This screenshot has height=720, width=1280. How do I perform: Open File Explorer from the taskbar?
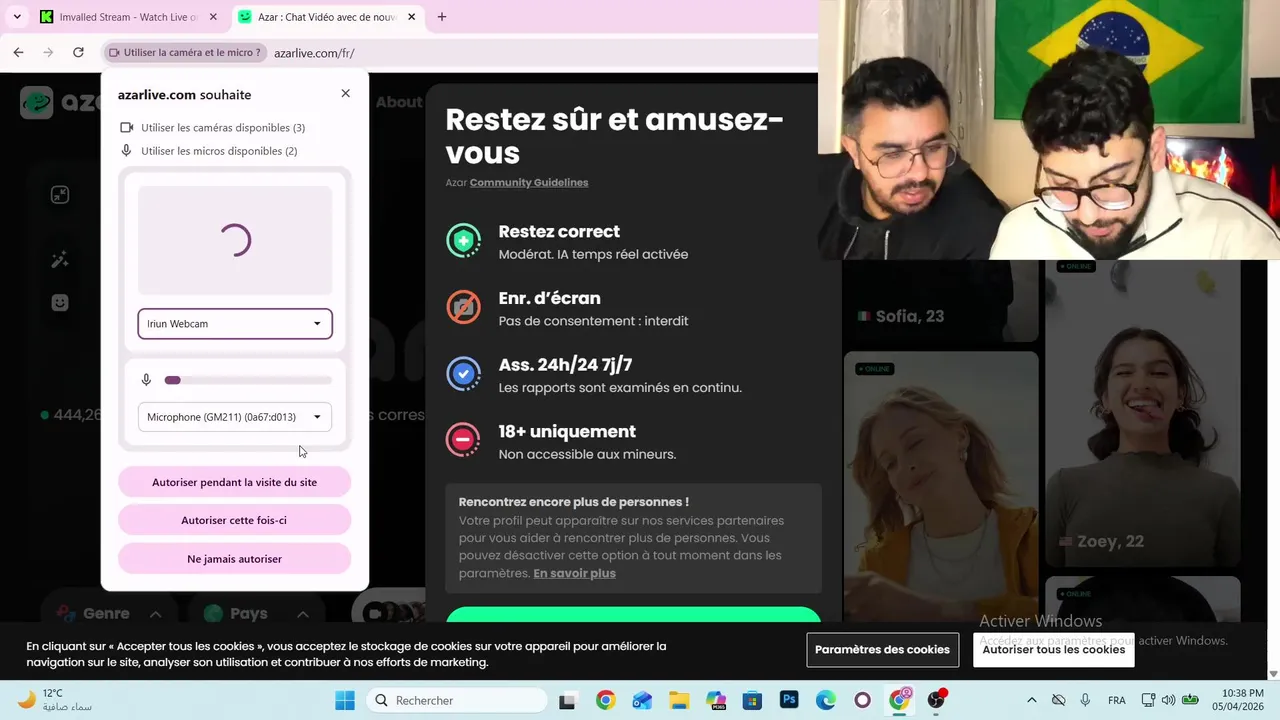679,700
